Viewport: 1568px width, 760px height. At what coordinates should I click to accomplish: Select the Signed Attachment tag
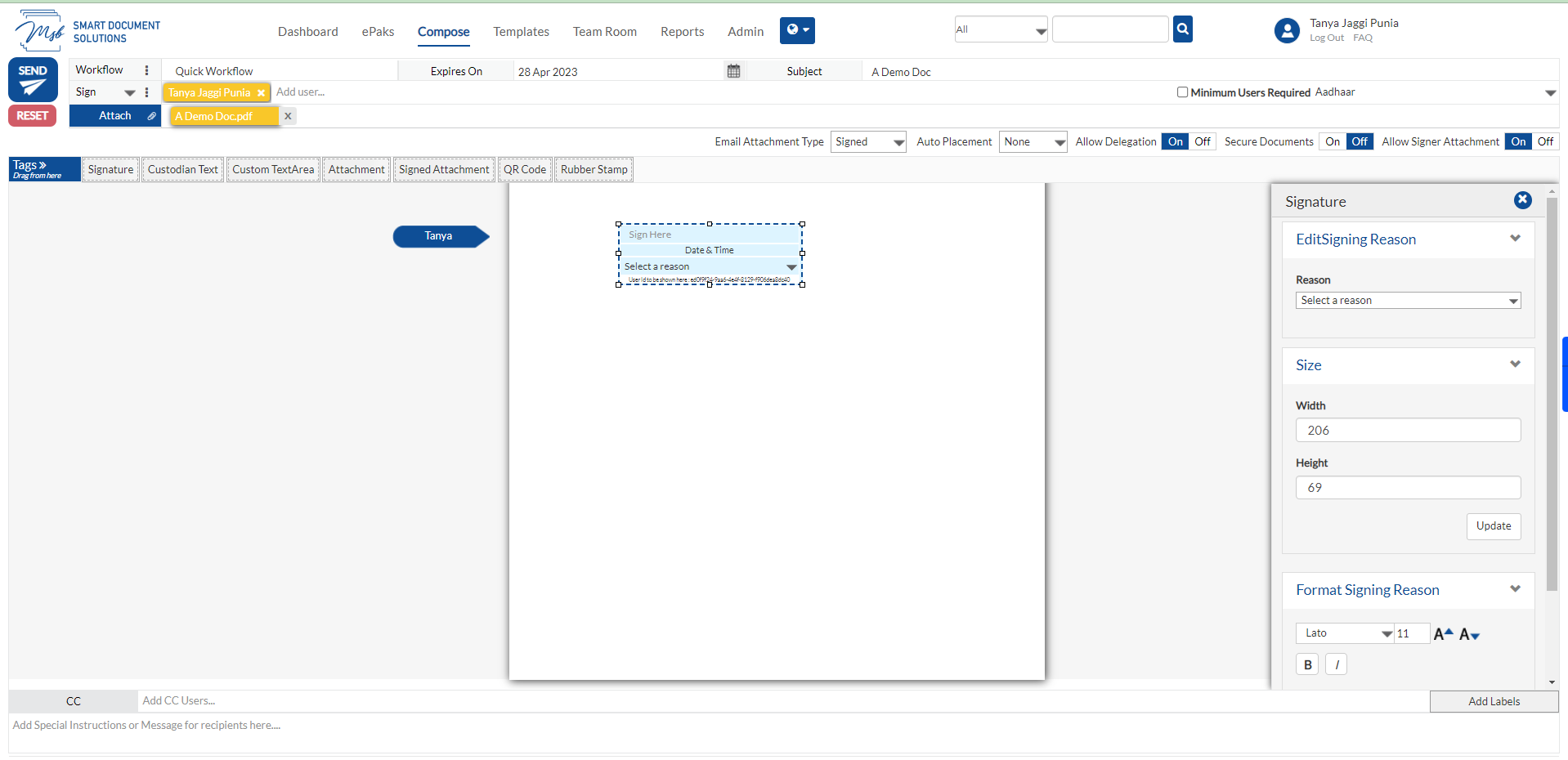click(x=444, y=170)
